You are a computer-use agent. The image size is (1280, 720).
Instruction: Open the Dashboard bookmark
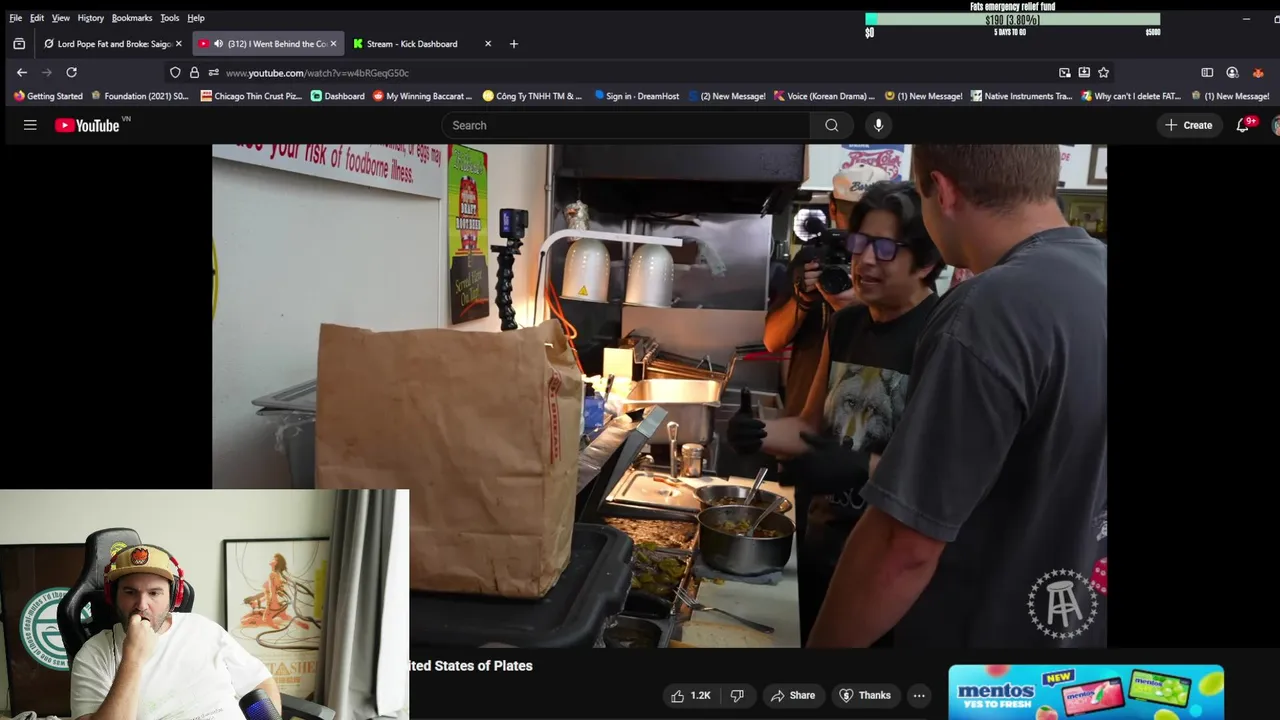(x=337, y=96)
